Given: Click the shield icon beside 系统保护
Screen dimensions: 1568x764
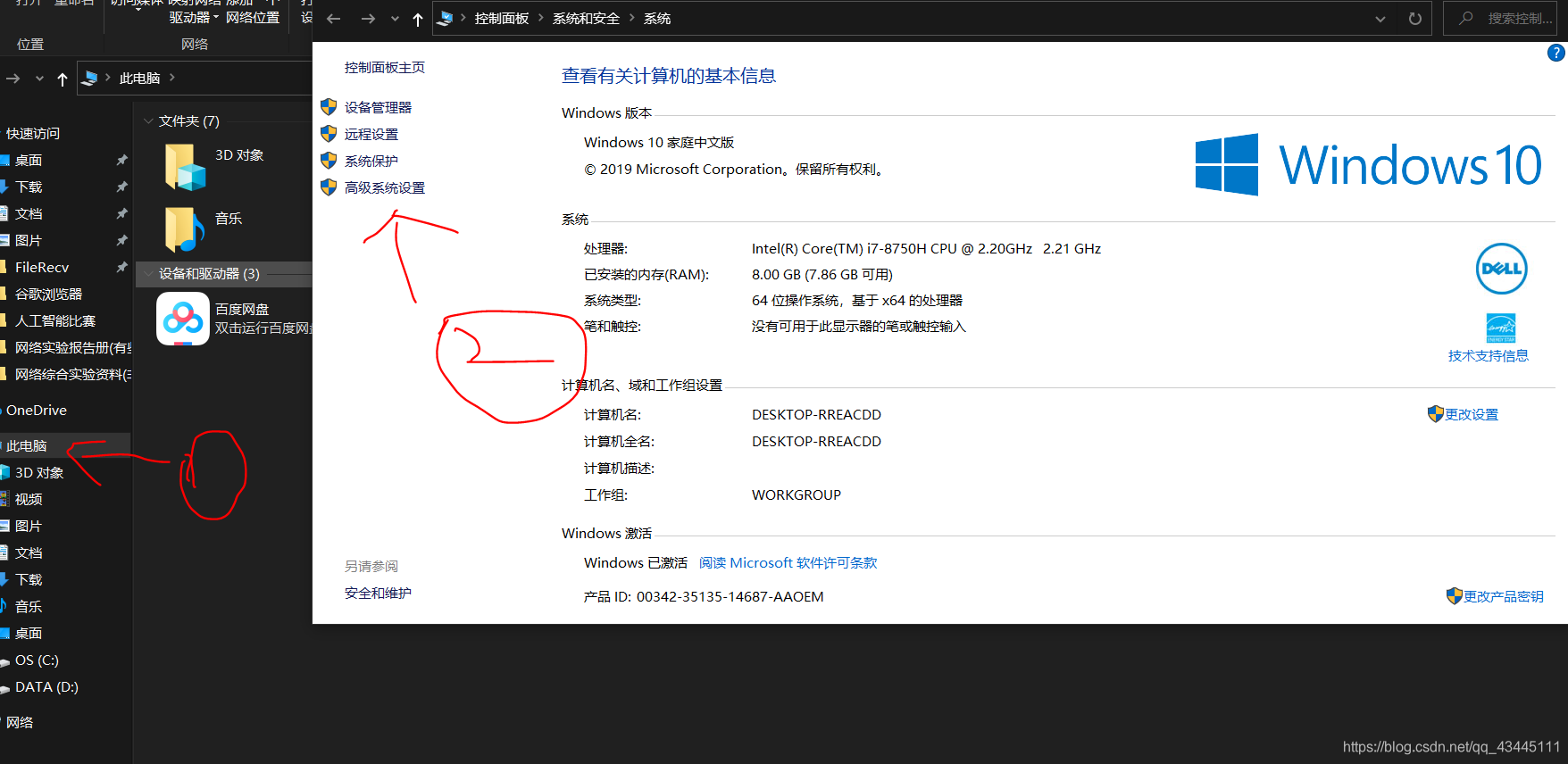Looking at the screenshot, I should (329, 161).
